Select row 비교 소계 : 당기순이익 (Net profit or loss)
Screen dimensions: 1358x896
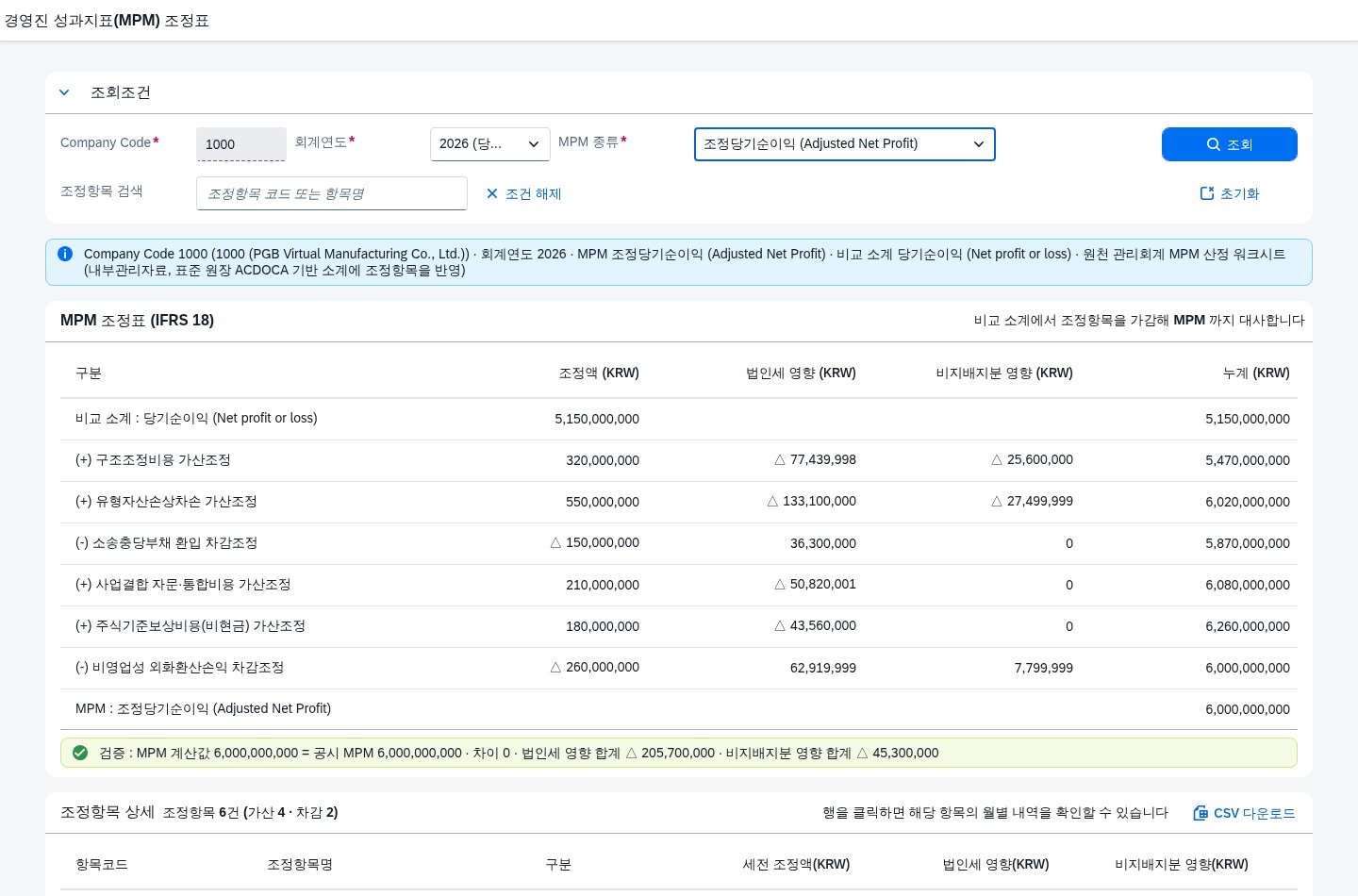point(679,419)
